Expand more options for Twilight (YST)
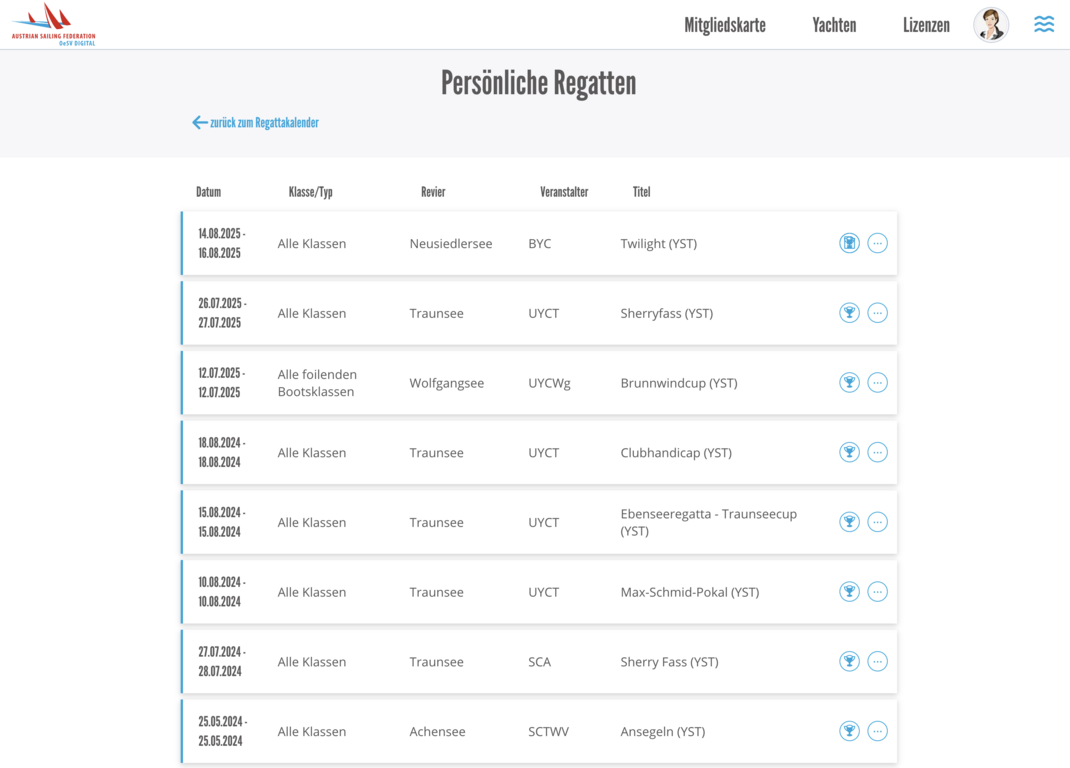 pos(877,243)
